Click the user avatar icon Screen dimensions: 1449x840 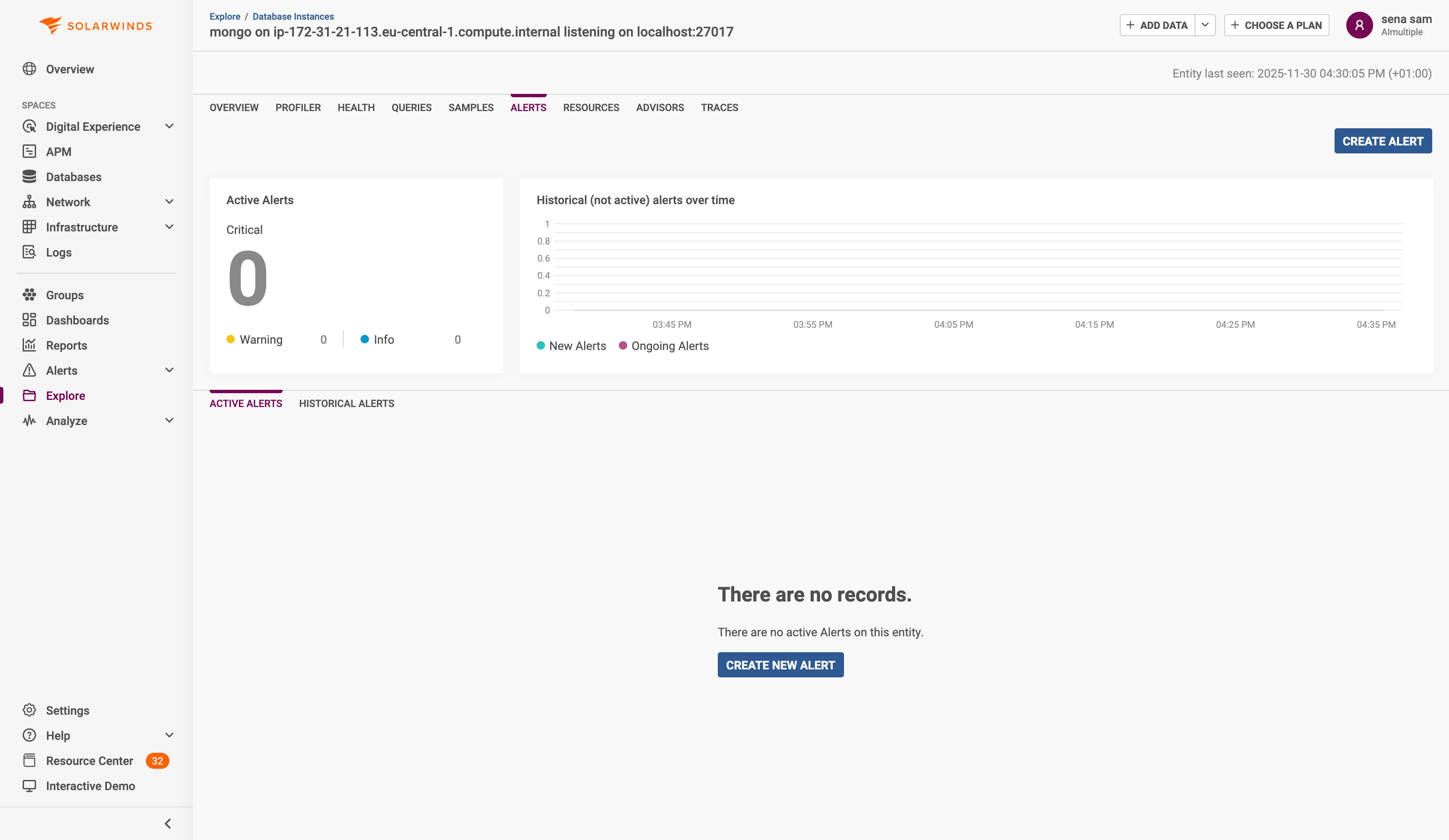coord(1359,25)
